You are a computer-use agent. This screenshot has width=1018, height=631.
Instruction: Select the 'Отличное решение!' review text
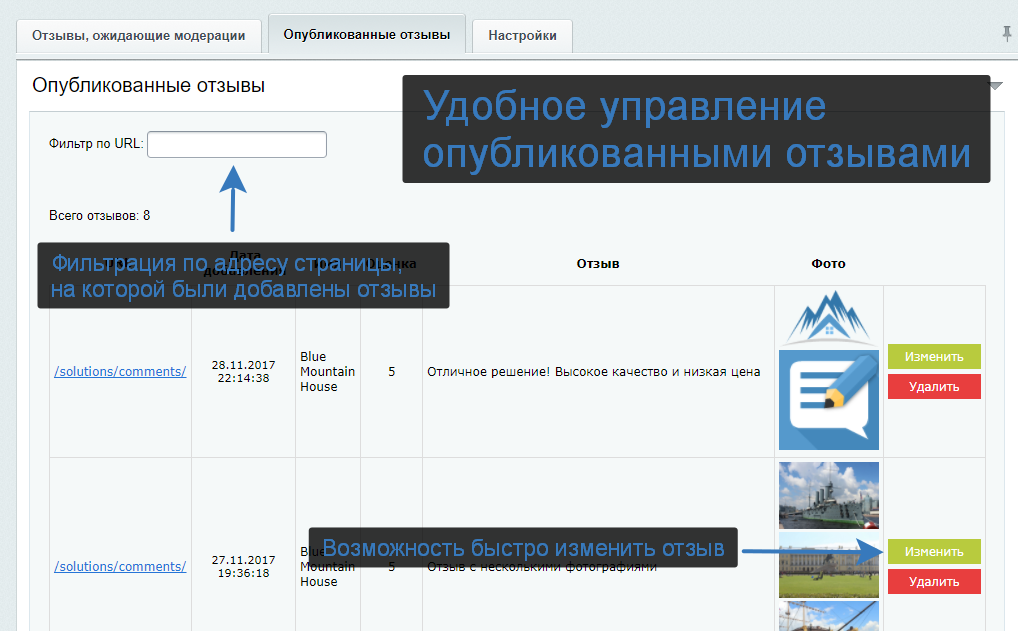(x=593, y=372)
